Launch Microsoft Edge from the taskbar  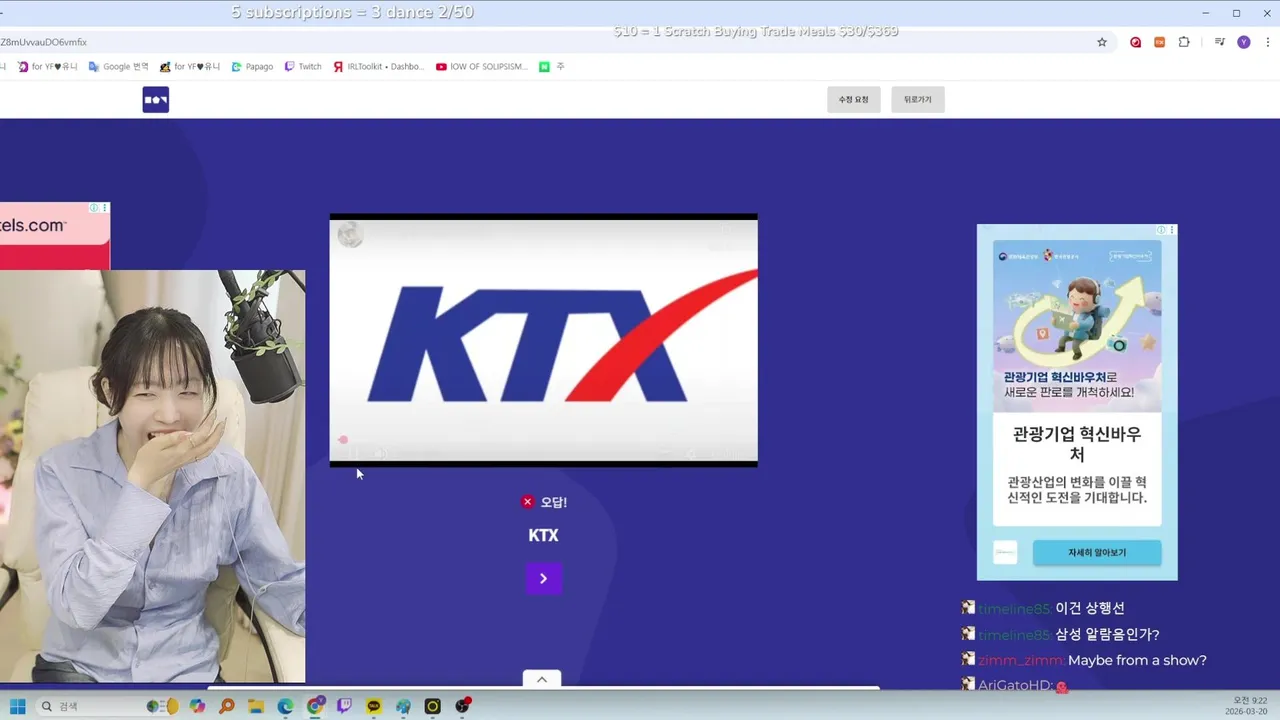[x=285, y=706]
